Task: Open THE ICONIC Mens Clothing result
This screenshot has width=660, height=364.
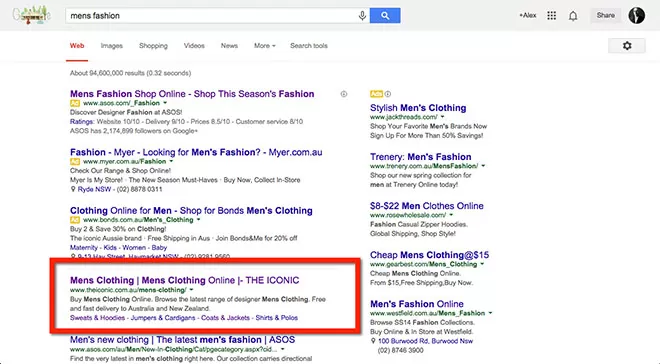Action: coord(184,280)
